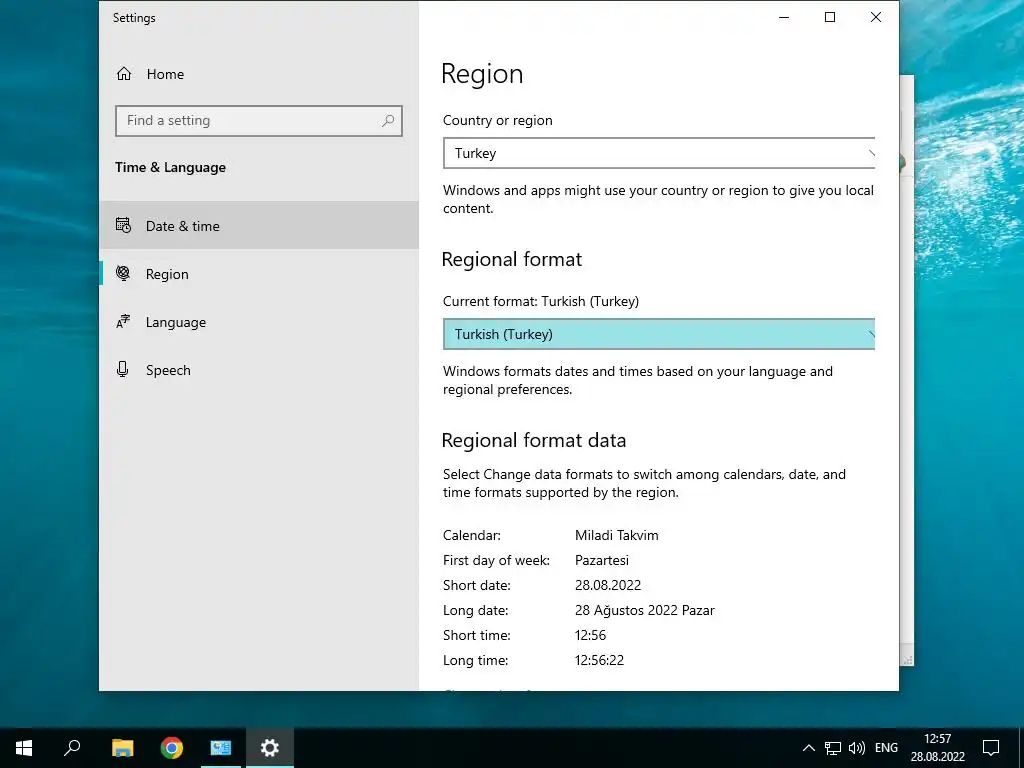
Task: Click the Region page heading
Action: (x=482, y=74)
